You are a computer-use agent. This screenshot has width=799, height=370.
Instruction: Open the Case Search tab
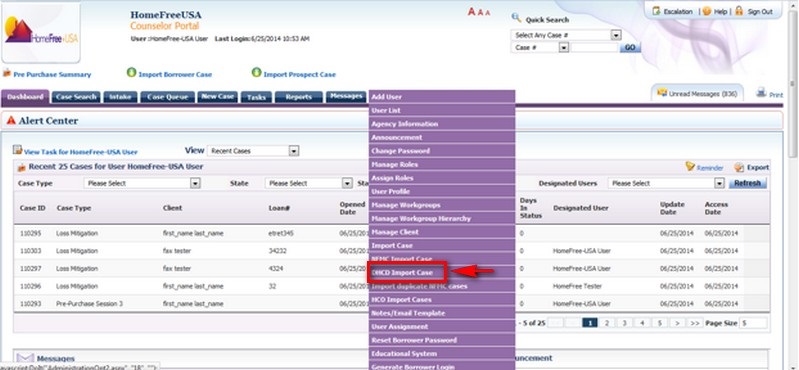click(76, 97)
